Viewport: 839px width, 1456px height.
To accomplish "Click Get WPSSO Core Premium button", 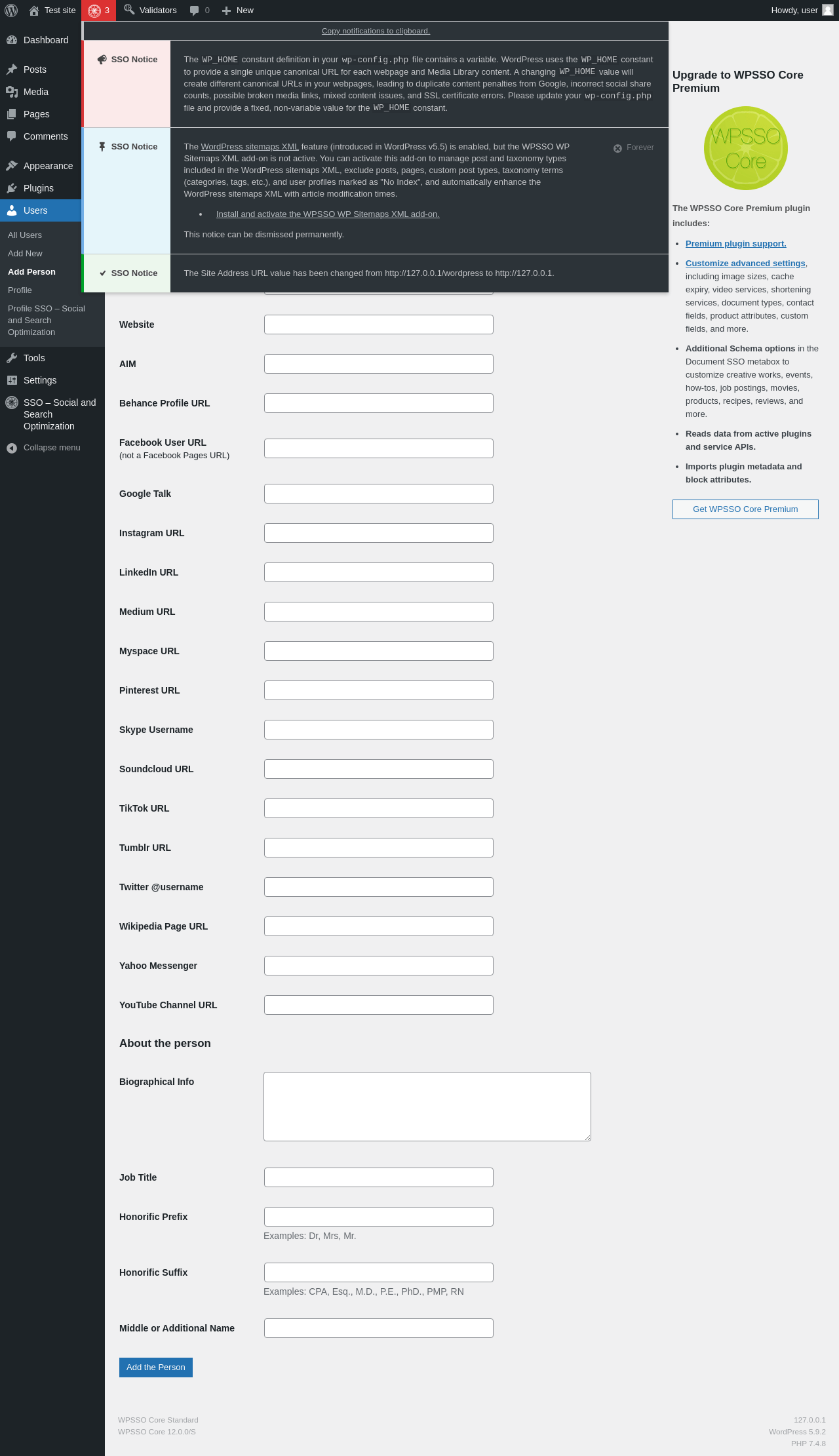I will pos(745,509).
